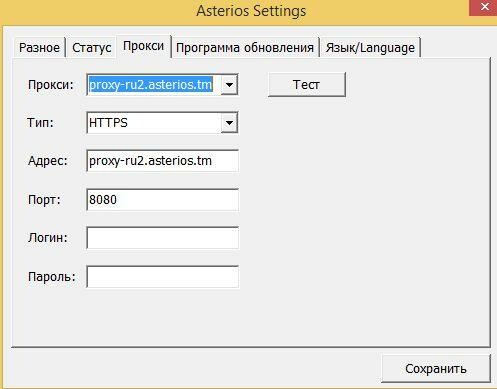
Task: Go to Программа обновления tab
Action: click(245, 48)
